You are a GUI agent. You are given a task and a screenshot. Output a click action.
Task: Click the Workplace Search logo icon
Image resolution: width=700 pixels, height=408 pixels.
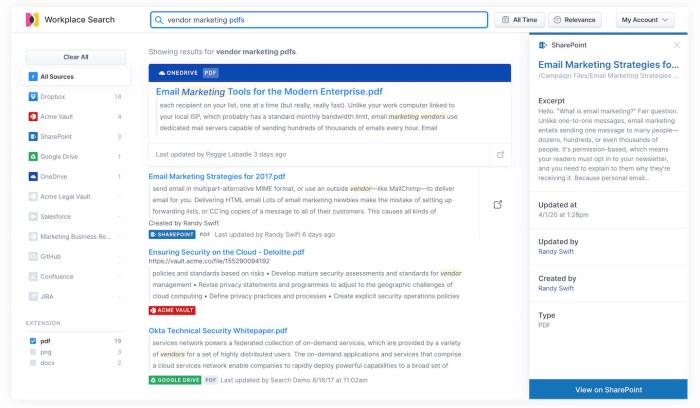point(32,20)
